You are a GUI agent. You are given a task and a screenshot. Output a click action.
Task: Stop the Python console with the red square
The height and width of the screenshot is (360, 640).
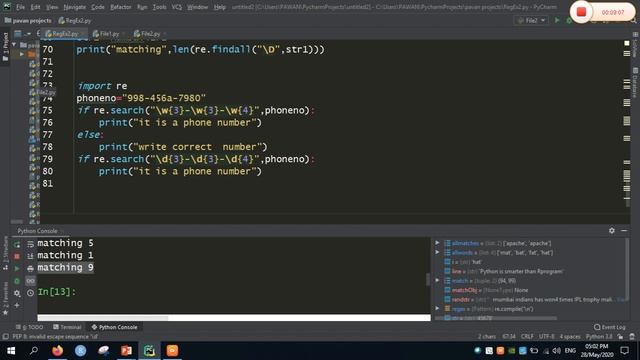[17, 256]
